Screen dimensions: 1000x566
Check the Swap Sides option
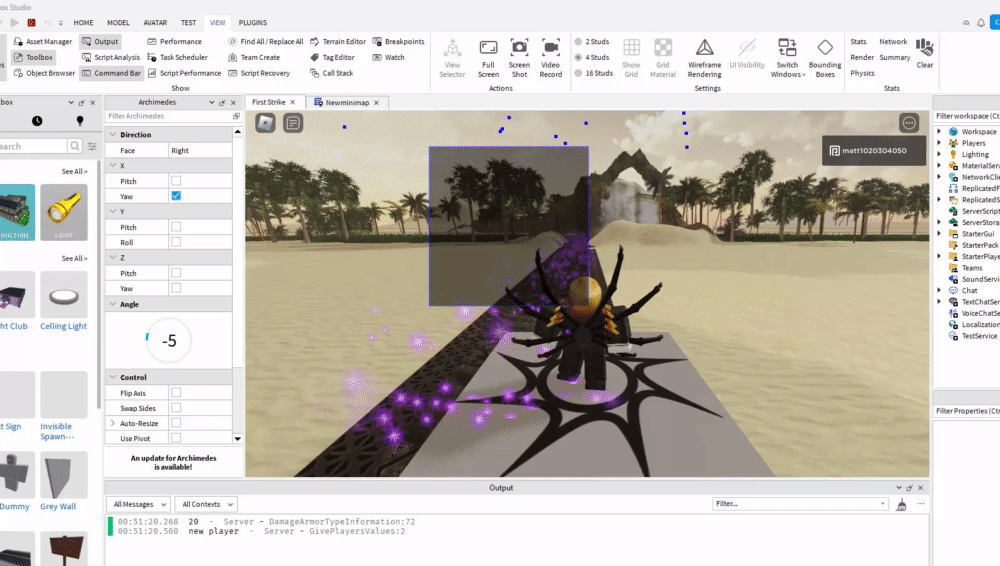(x=176, y=408)
